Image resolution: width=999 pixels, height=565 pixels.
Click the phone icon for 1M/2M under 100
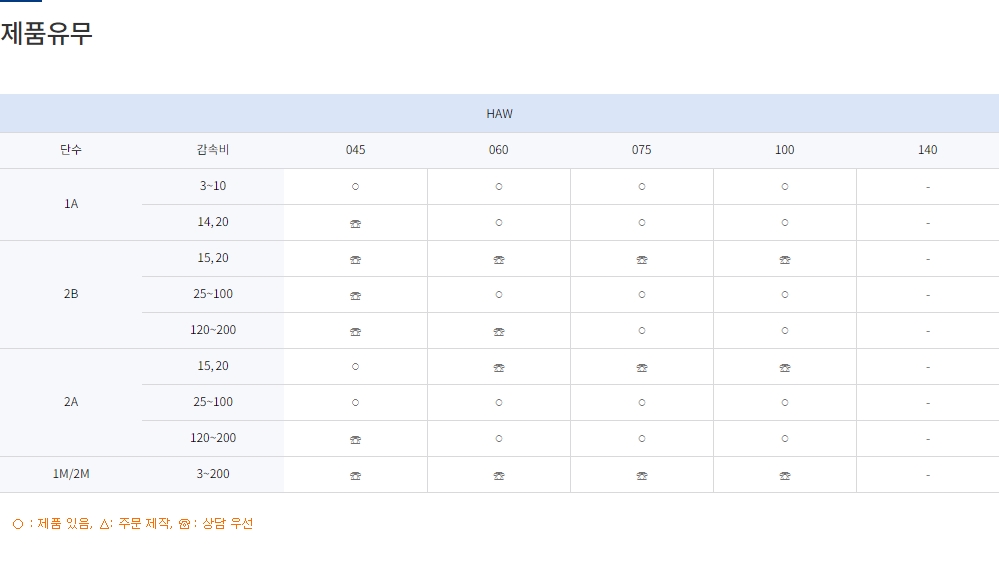pos(785,476)
